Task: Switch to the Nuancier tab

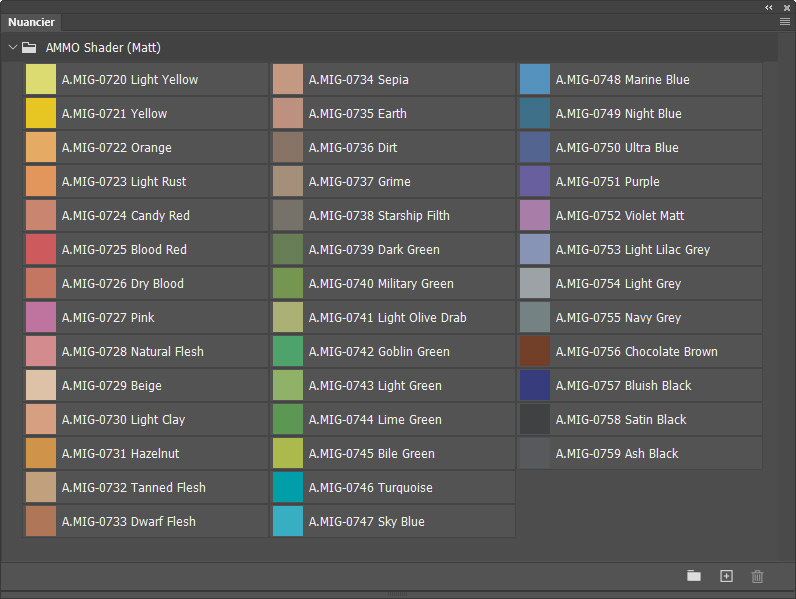Action: pos(31,22)
